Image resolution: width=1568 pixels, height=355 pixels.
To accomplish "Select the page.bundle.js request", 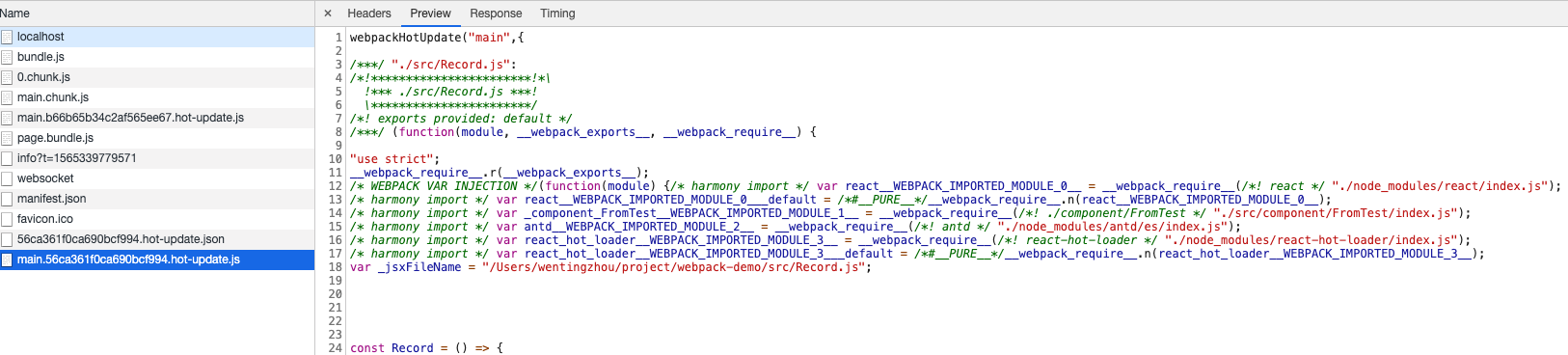I will click(x=157, y=138).
